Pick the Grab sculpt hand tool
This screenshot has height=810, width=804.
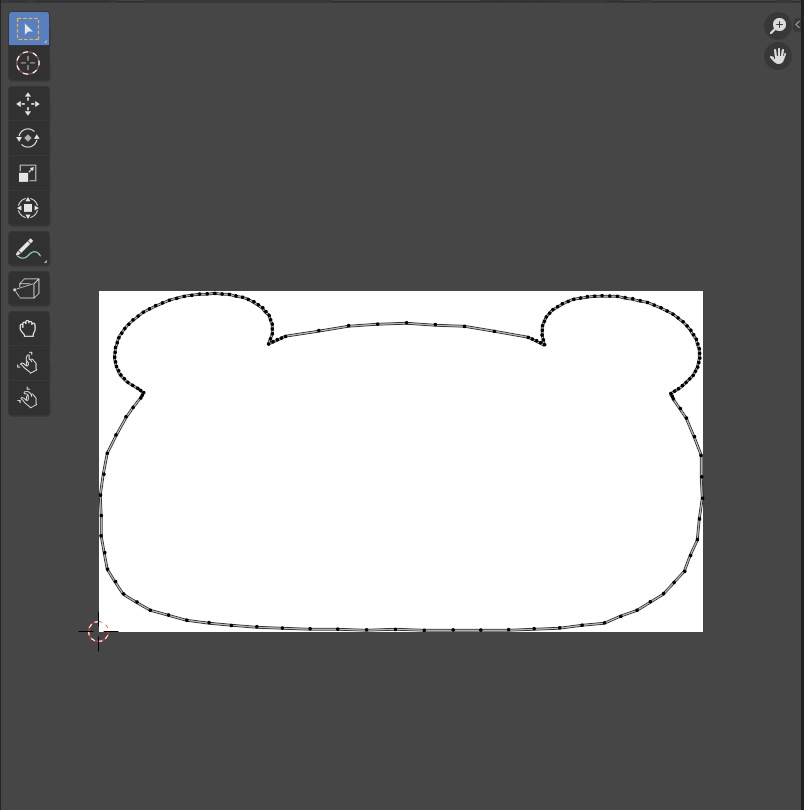(28, 329)
